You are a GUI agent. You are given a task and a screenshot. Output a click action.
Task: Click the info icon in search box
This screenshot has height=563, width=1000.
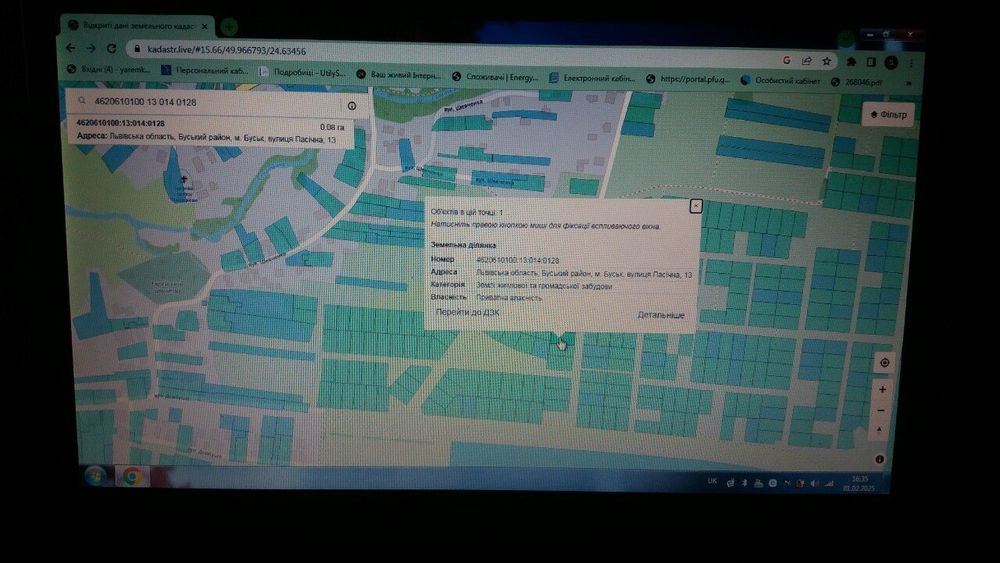pyautogui.click(x=351, y=106)
